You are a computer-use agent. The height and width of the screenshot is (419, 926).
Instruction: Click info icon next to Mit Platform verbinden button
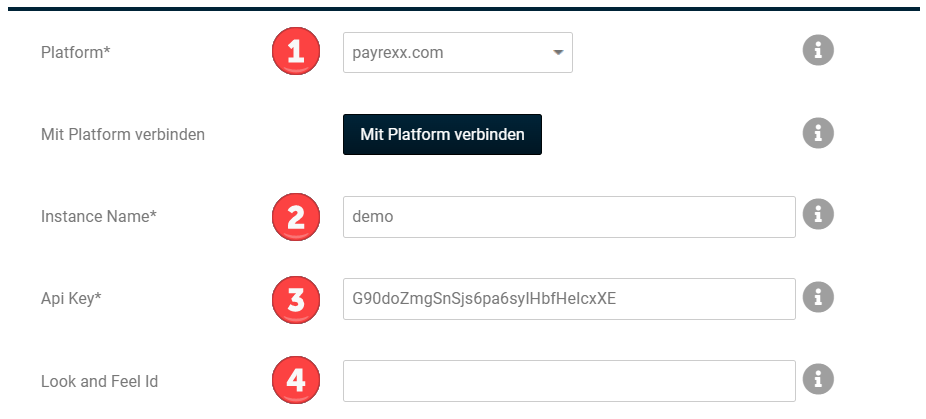click(818, 133)
